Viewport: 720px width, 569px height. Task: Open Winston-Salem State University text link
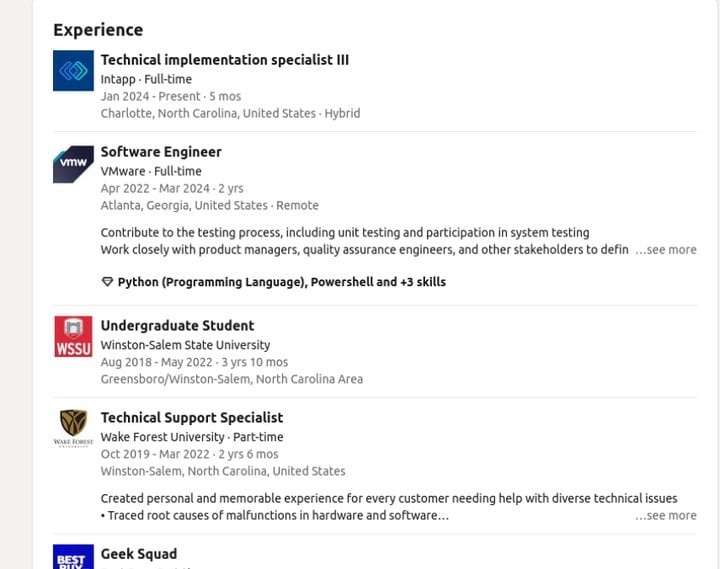pos(186,345)
